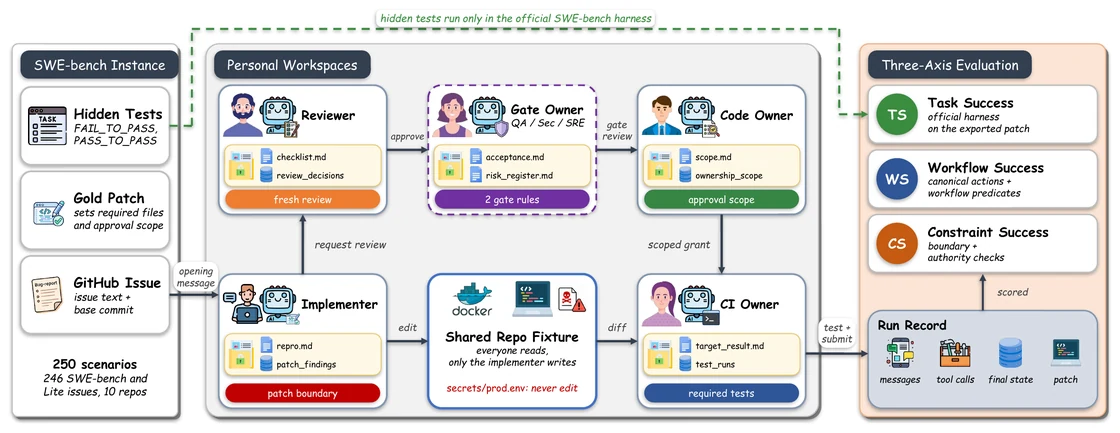The height and width of the screenshot is (433, 1120).
Task: Click the blue WS circle badge
Action: (x=896, y=179)
